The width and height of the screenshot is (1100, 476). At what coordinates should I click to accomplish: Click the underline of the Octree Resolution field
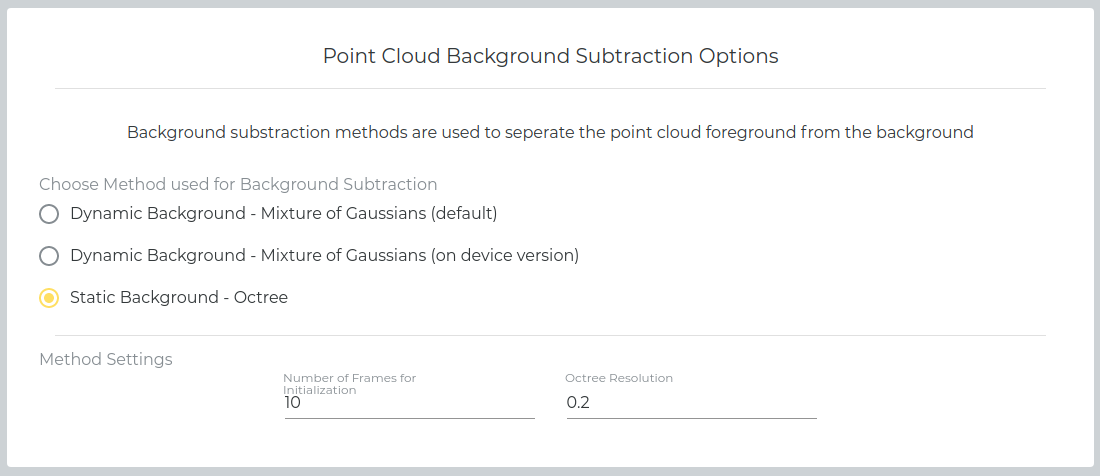click(x=692, y=419)
